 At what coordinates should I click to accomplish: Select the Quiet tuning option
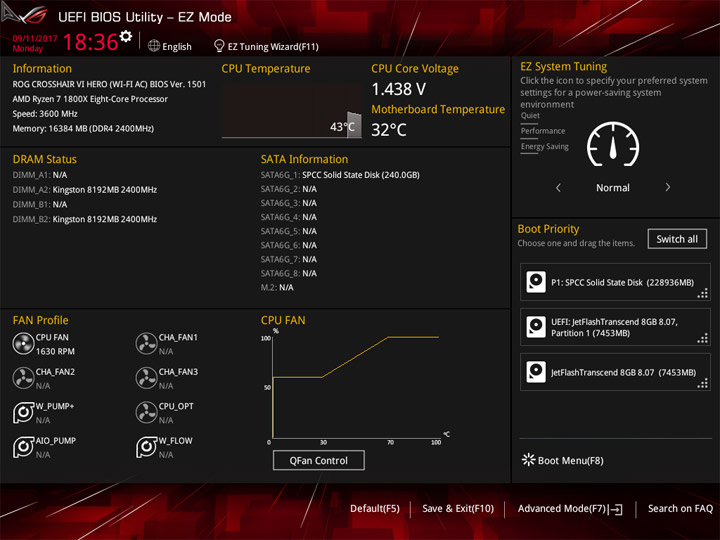coord(530,116)
